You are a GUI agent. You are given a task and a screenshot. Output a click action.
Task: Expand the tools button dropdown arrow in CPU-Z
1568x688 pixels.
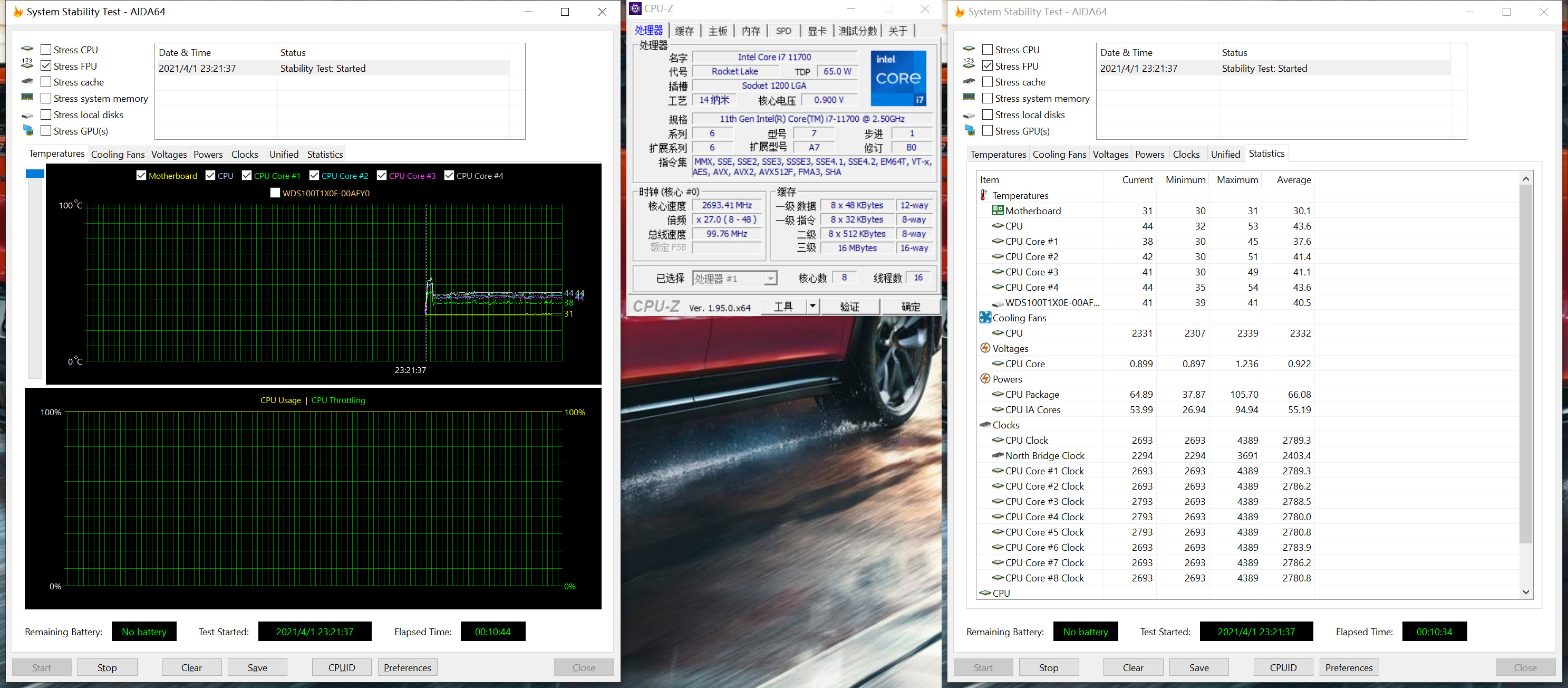tap(812, 306)
